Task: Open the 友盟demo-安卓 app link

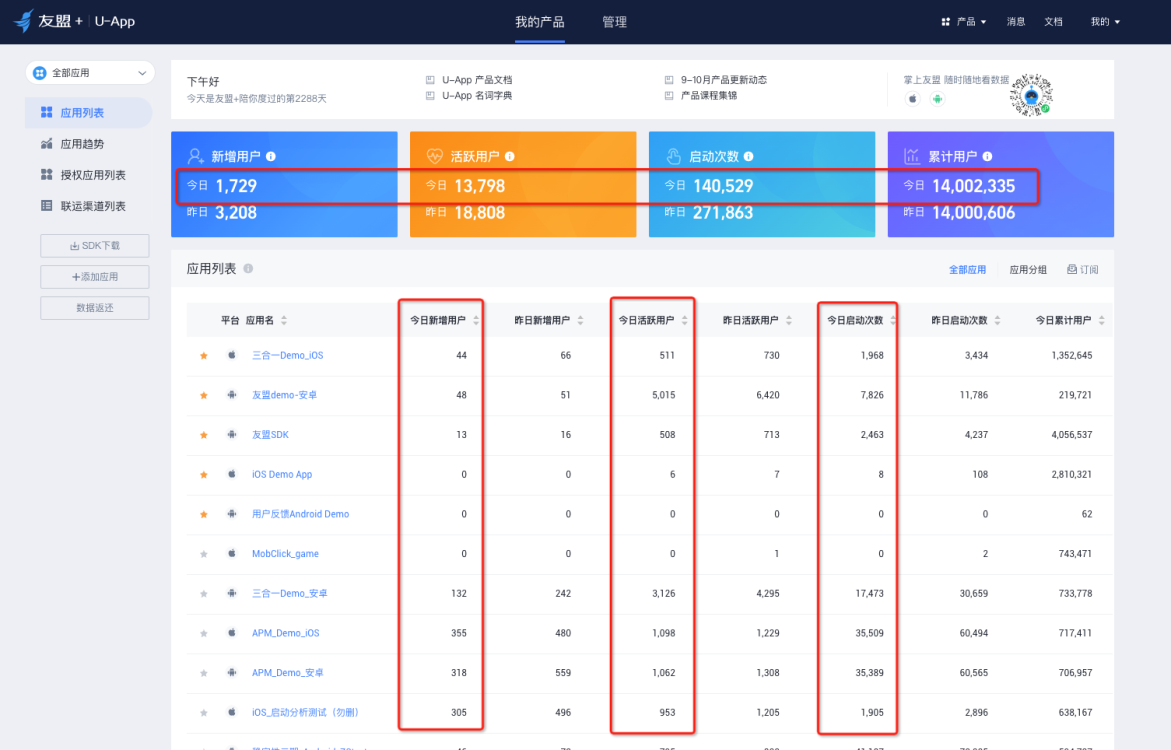Action: [x=285, y=395]
